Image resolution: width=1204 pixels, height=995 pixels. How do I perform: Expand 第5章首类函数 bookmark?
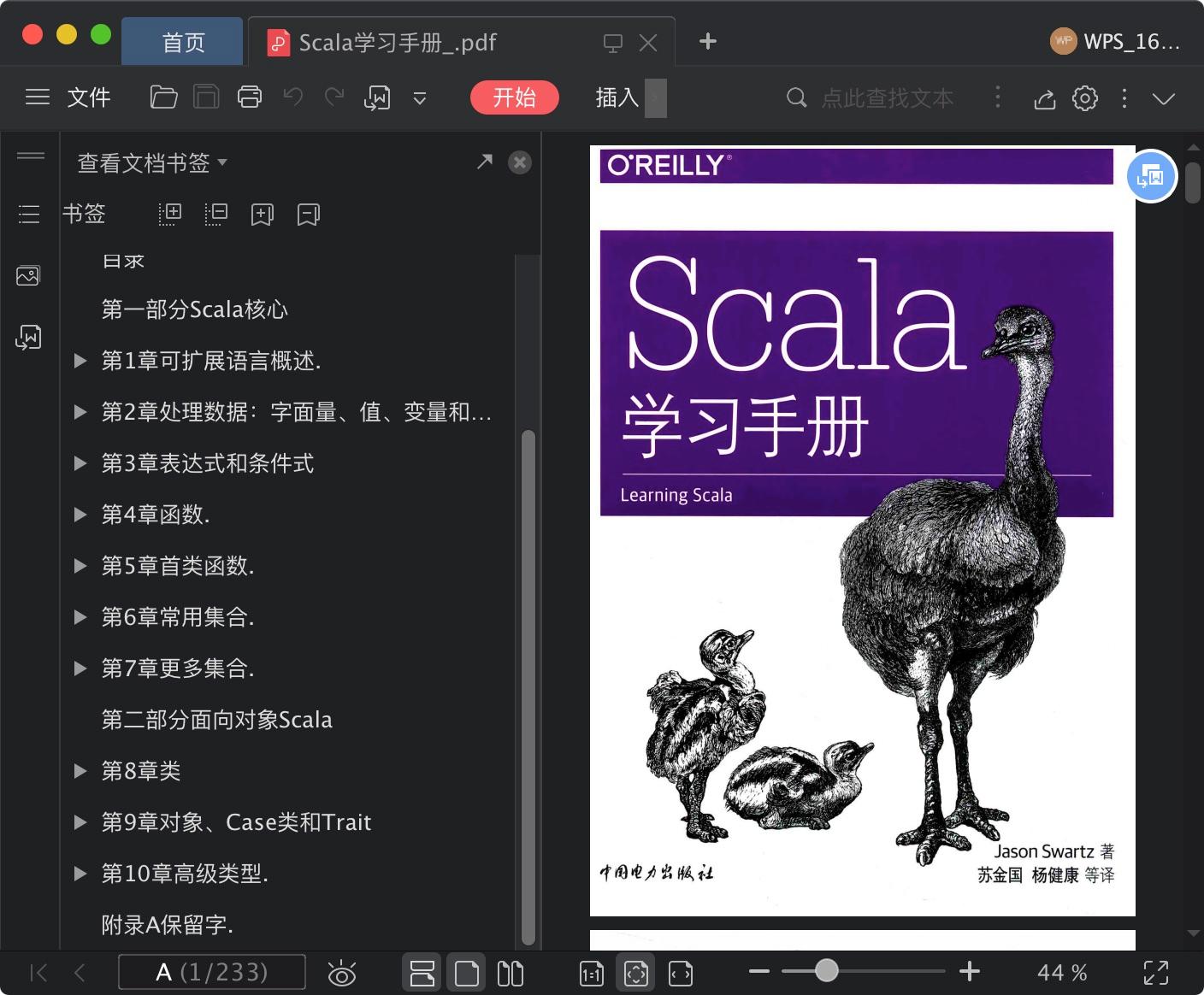80,566
